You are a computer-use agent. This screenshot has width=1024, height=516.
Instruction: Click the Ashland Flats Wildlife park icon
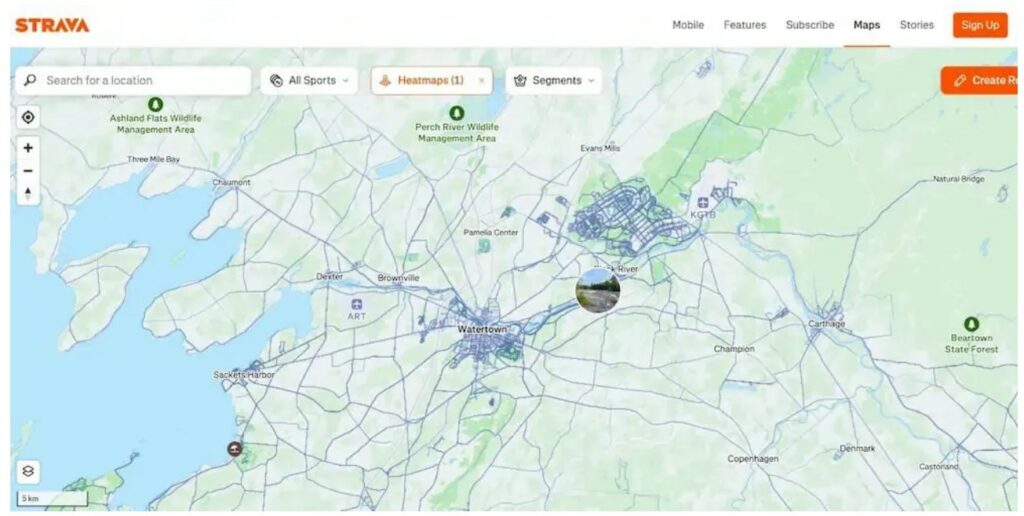click(155, 105)
